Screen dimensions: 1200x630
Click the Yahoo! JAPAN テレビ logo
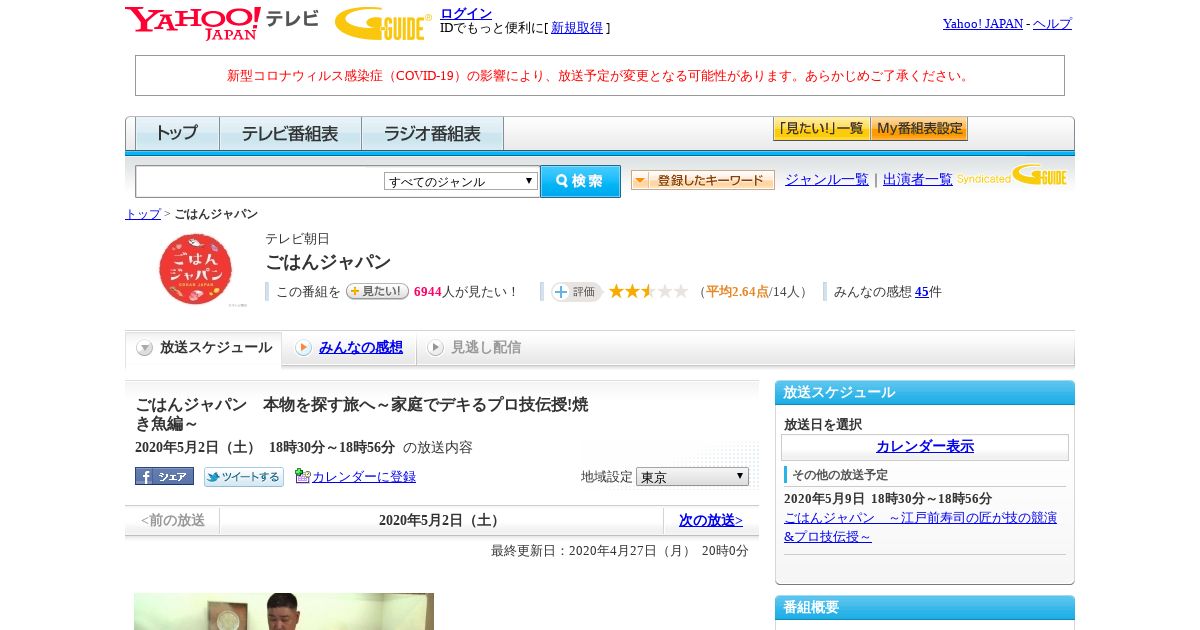coord(222,23)
